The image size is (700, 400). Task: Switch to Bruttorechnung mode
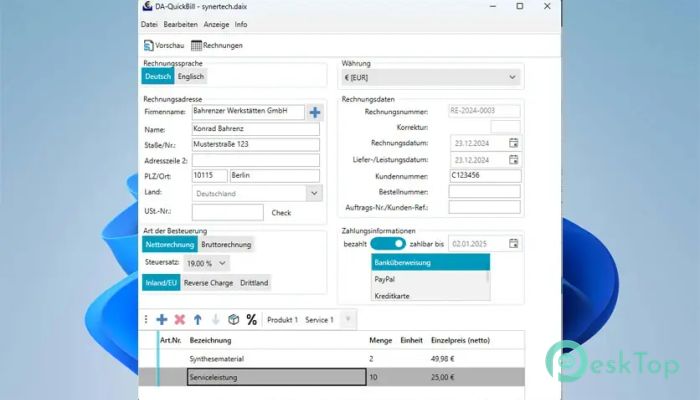[227, 243]
